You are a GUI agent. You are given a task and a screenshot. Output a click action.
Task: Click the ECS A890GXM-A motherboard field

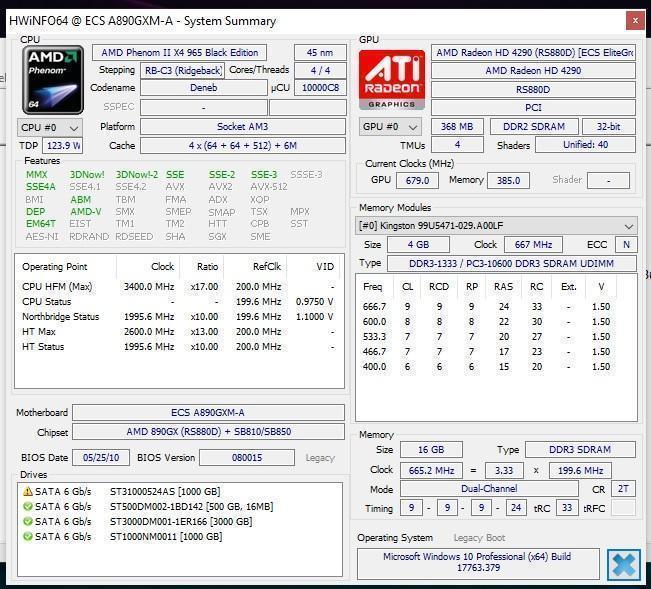tap(208, 413)
